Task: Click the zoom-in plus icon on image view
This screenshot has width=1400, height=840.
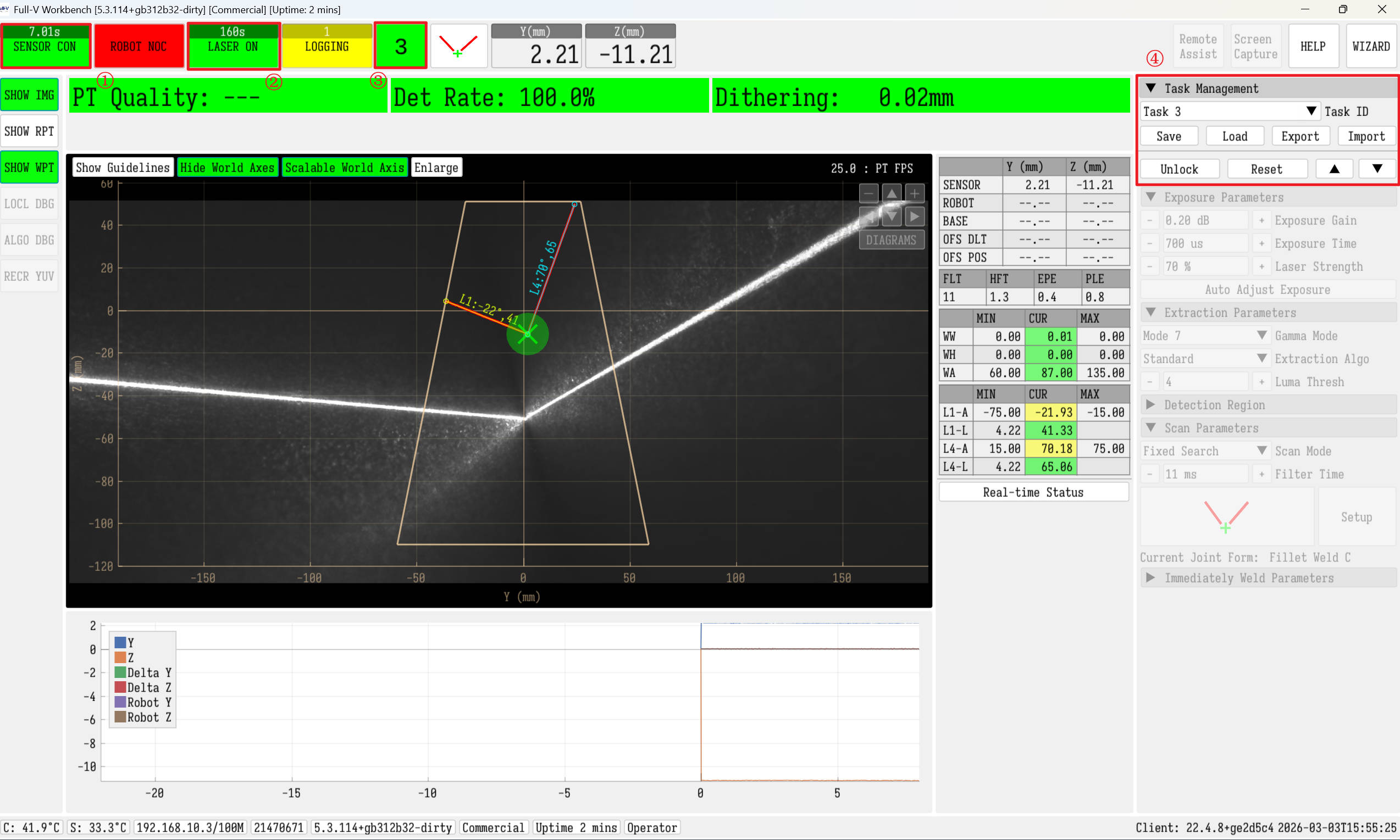Action: (x=914, y=193)
